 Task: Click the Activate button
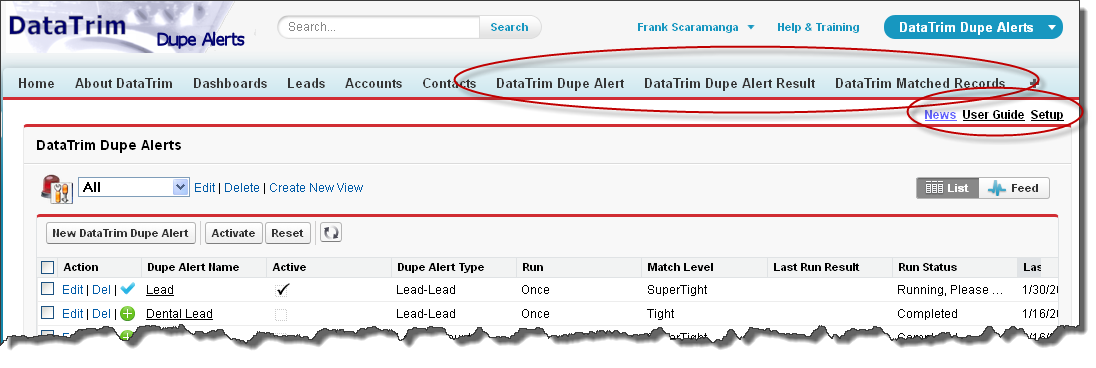point(233,233)
